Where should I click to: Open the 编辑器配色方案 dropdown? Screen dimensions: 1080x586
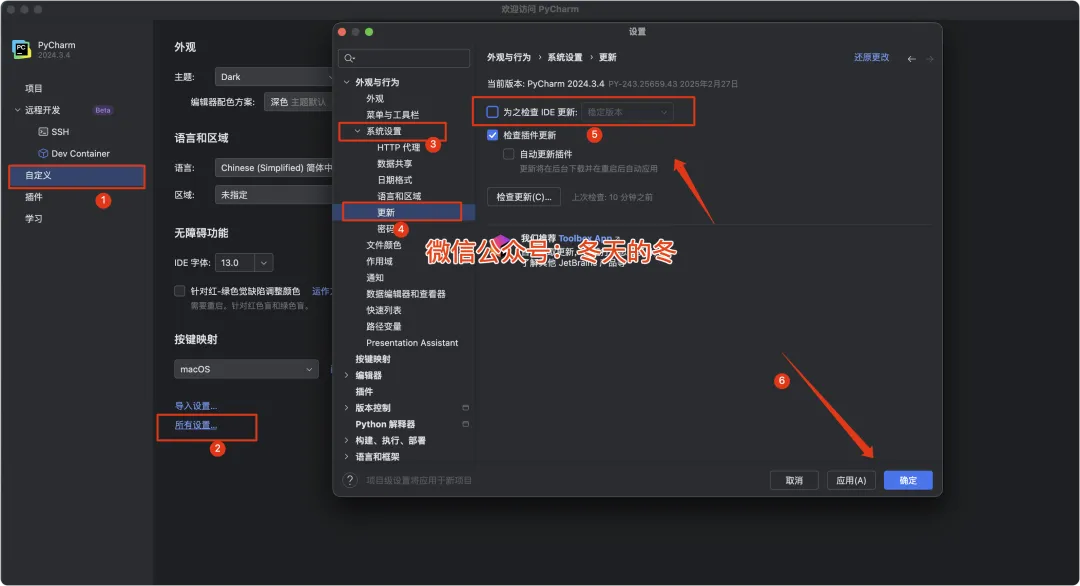[298, 102]
